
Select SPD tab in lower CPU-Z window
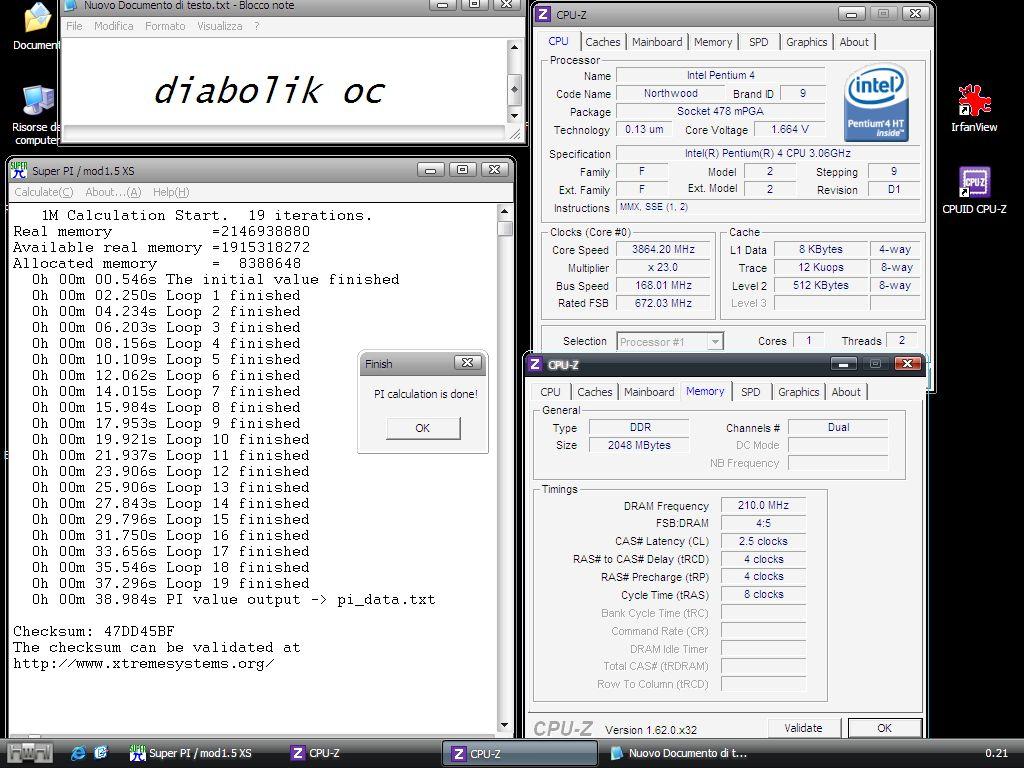pos(750,392)
